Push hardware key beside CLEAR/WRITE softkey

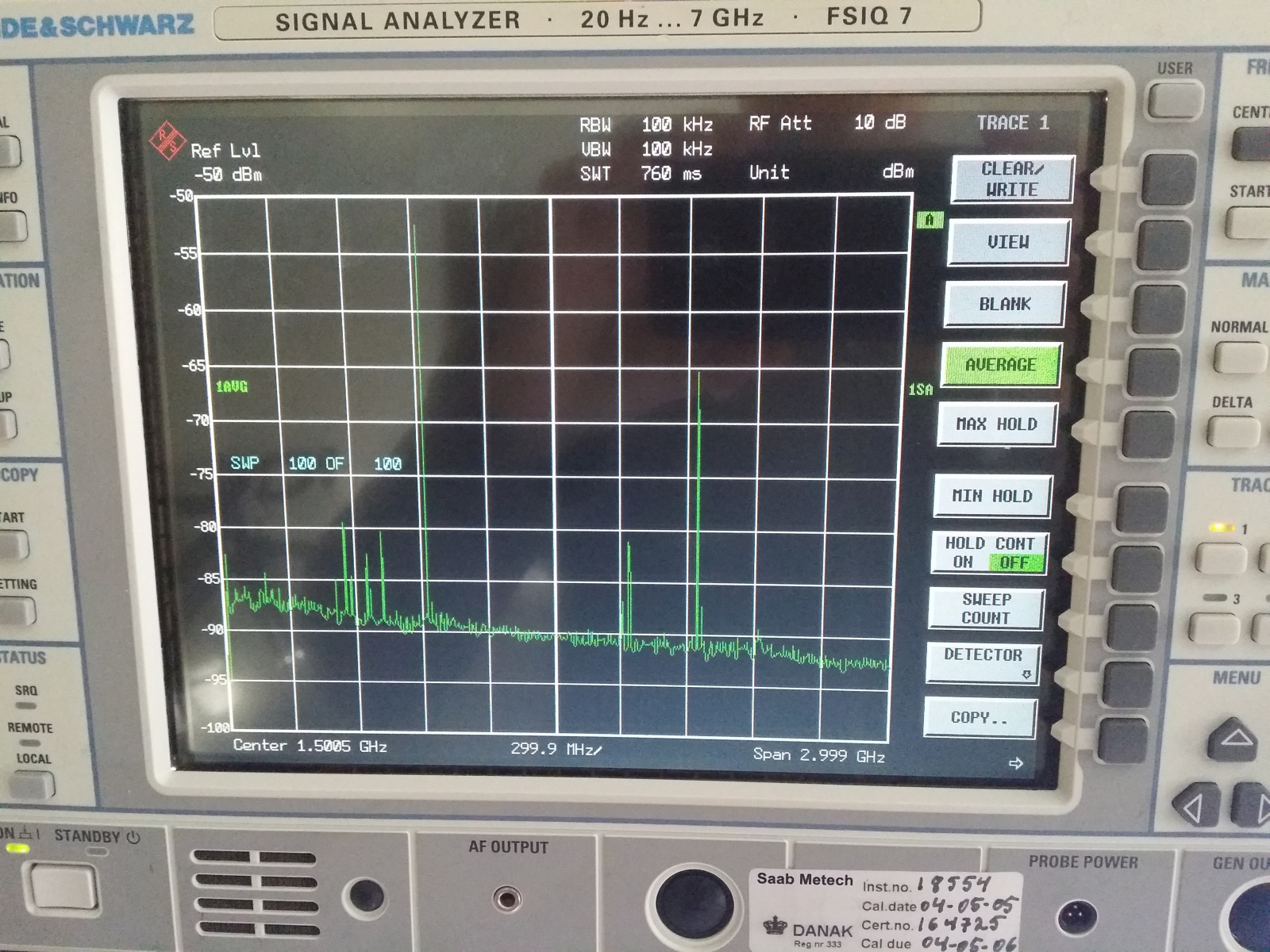tap(1168, 179)
